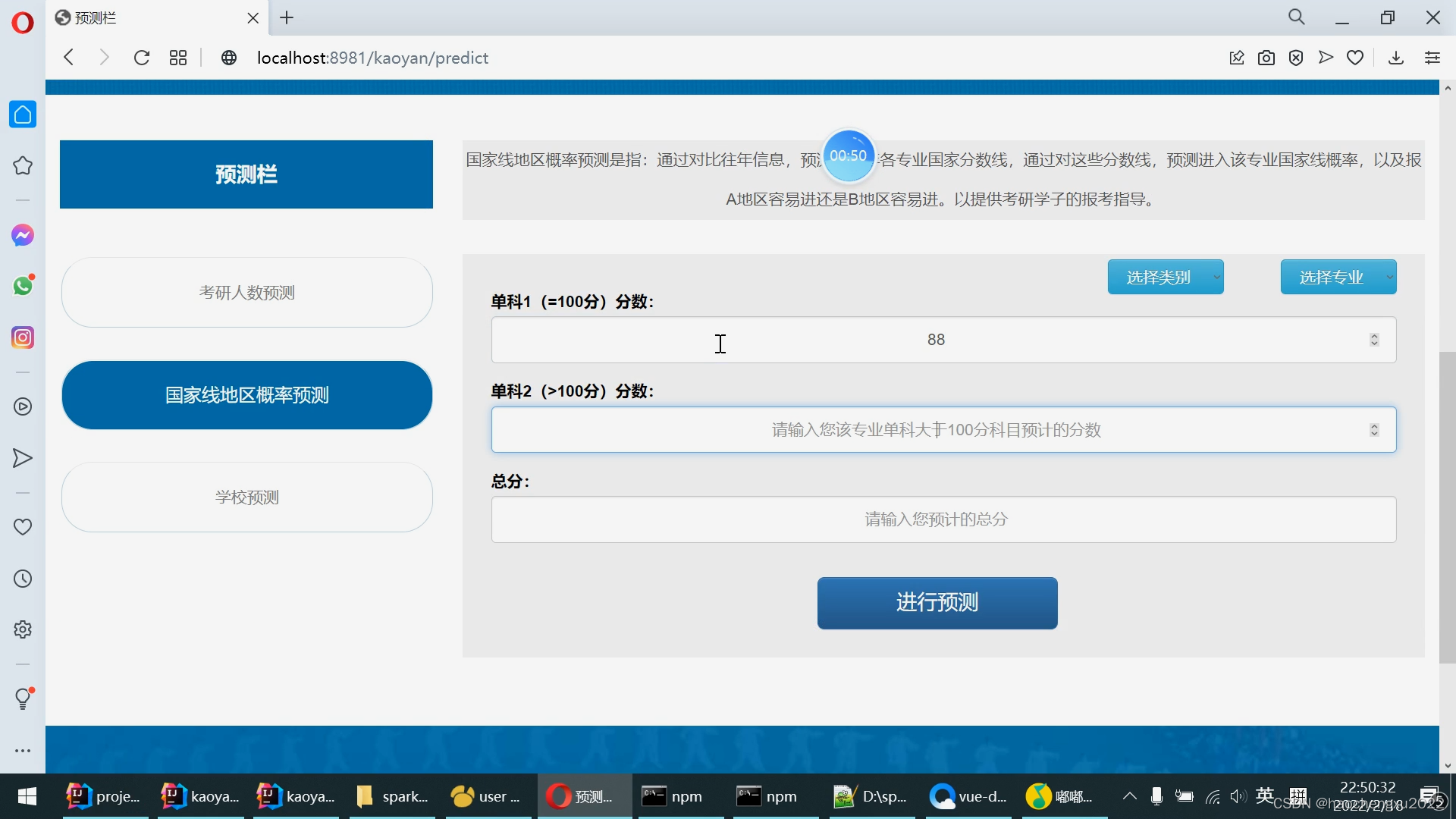Open Instagram from the sidebar
Screen dimensions: 1456x819
[23, 337]
